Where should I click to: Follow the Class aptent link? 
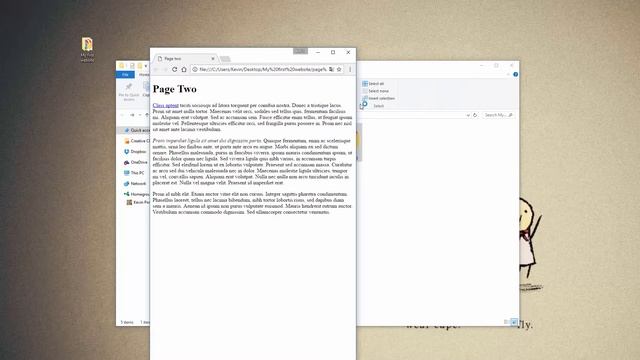point(165,105)
